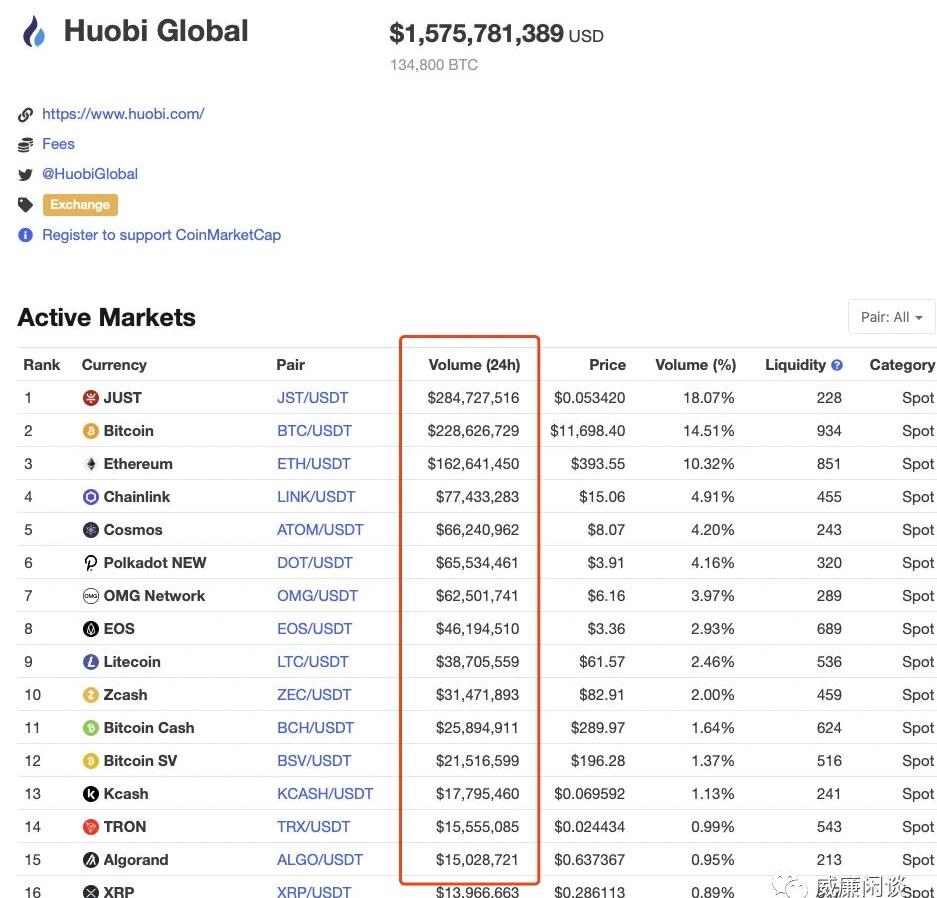Select the $284,727,516 volume value
The width and height of the screenshot is (937, 898).
pos(473,398)
